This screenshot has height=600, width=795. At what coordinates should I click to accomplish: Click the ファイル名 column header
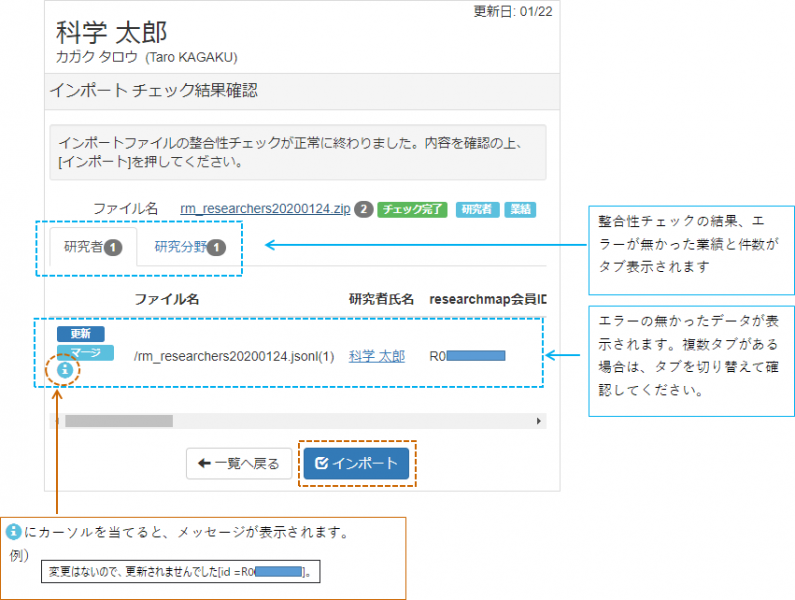[x=167, y=299]
